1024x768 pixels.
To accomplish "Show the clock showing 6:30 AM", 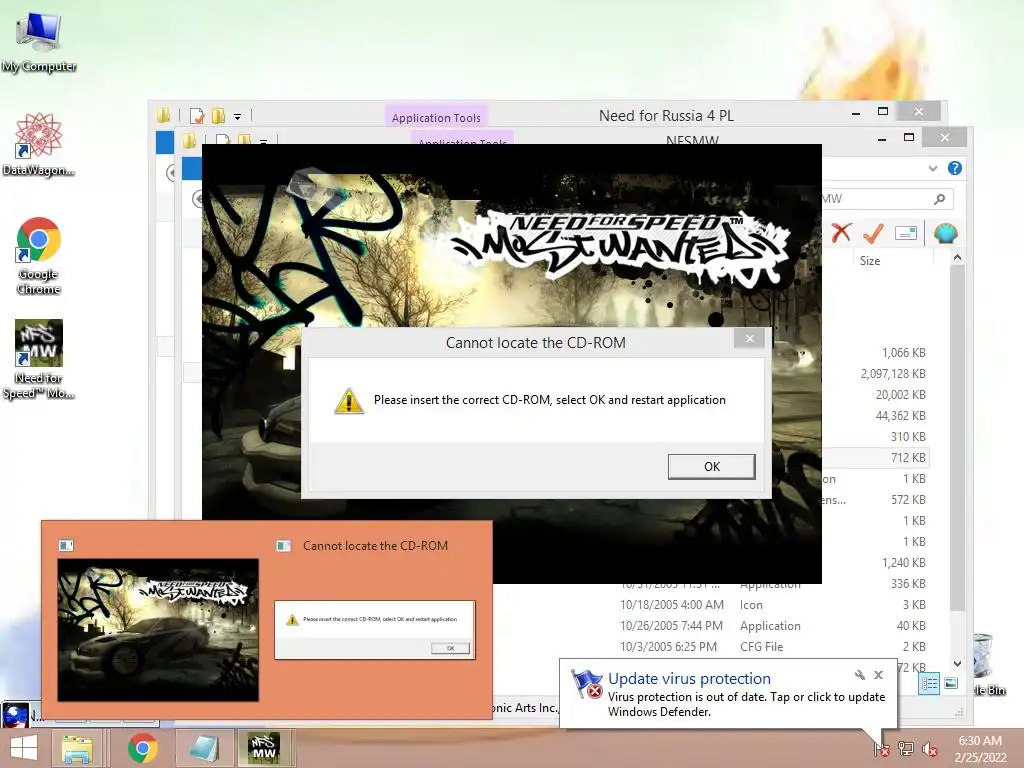I will click(980, 748).
